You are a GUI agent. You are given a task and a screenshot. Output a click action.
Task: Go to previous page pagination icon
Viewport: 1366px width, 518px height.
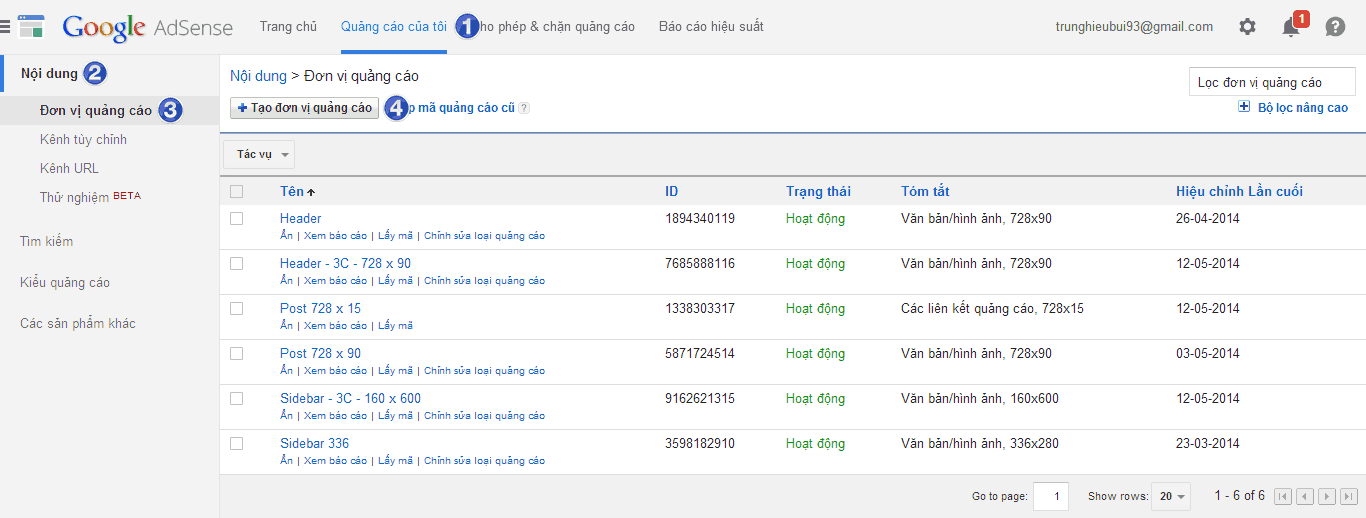click(1305, 496)
